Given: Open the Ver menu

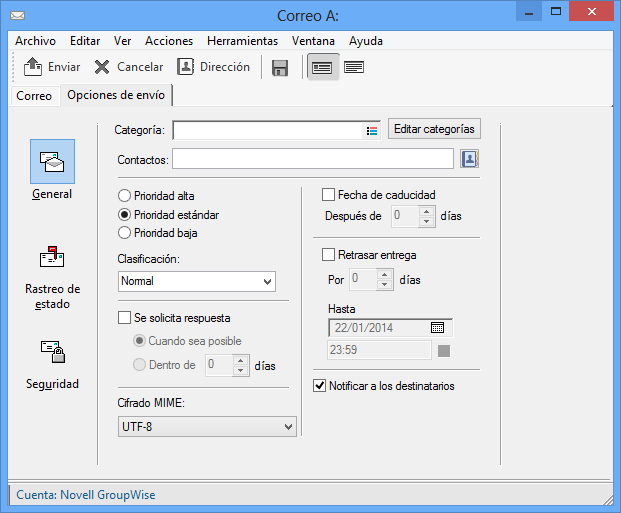Looking at the screenshot, I should pos(122,41).
